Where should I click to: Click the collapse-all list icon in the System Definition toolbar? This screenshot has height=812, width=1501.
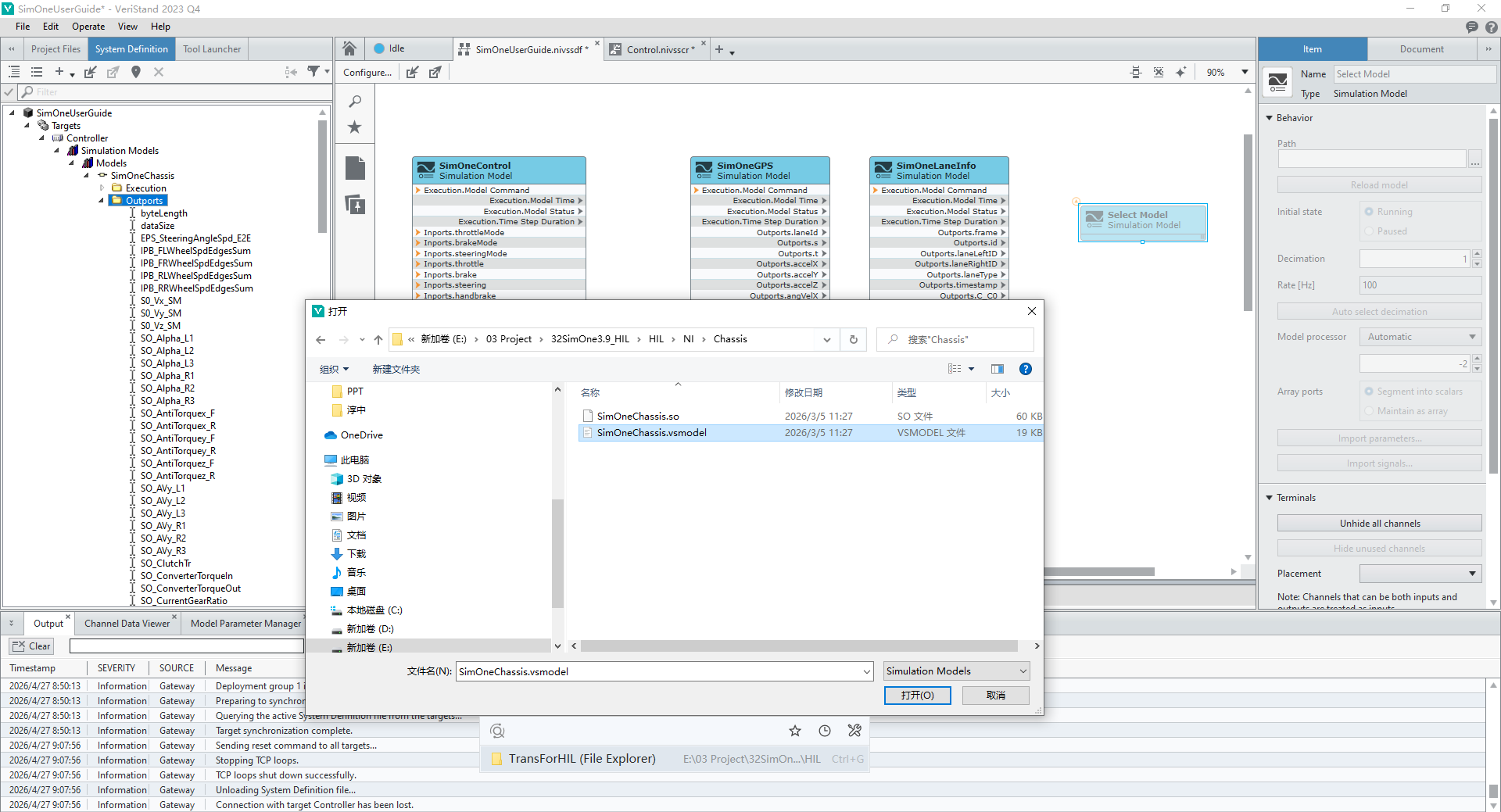37,72
